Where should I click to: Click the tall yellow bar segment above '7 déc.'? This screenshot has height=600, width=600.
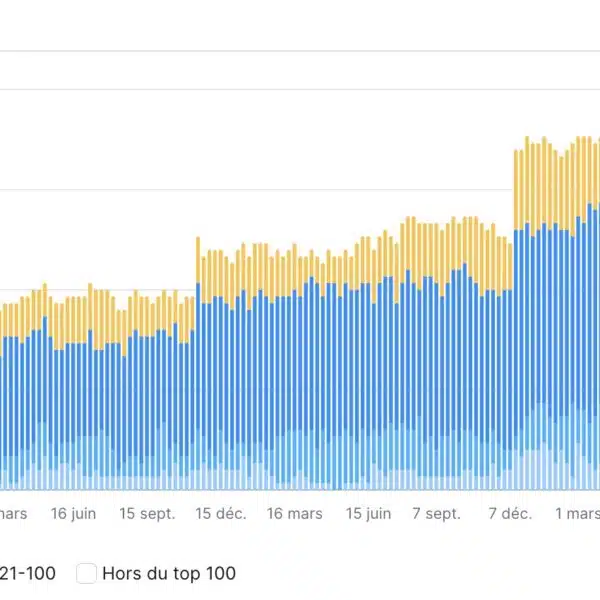[x=516, y=190]
